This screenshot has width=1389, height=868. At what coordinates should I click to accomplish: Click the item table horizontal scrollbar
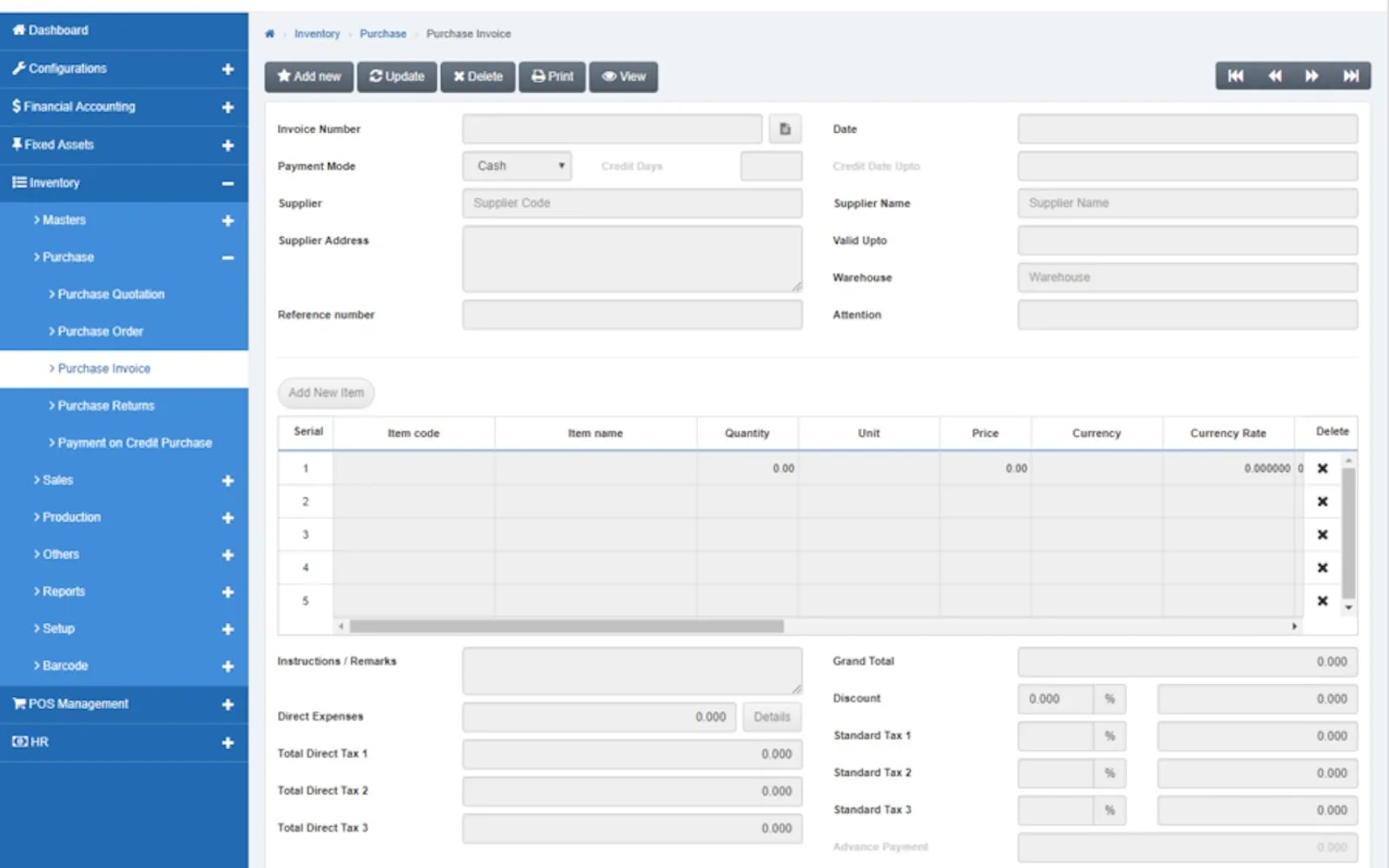tap(566, 626)
